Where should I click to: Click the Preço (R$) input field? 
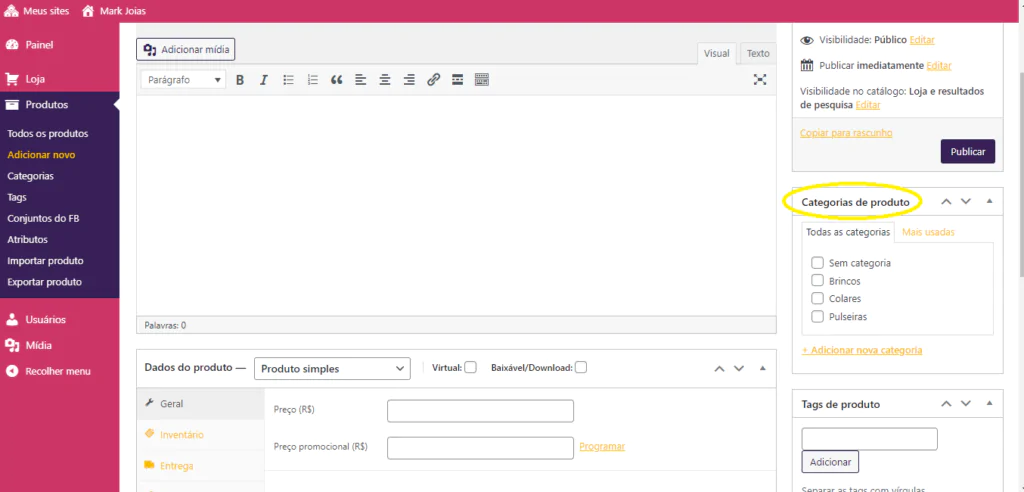click(481, 411)
